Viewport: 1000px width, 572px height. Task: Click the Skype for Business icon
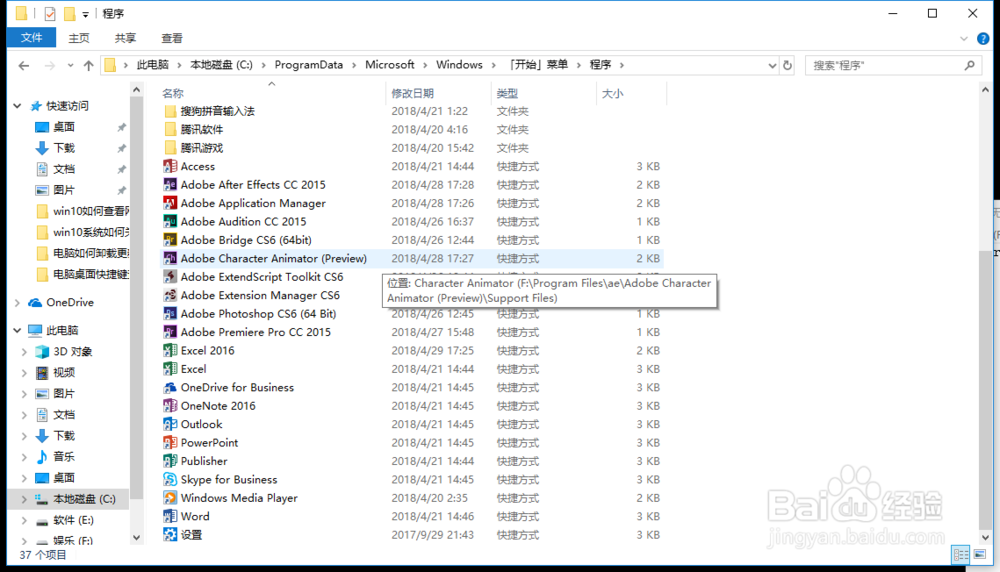pyautogui.click(x=170, y=480)
